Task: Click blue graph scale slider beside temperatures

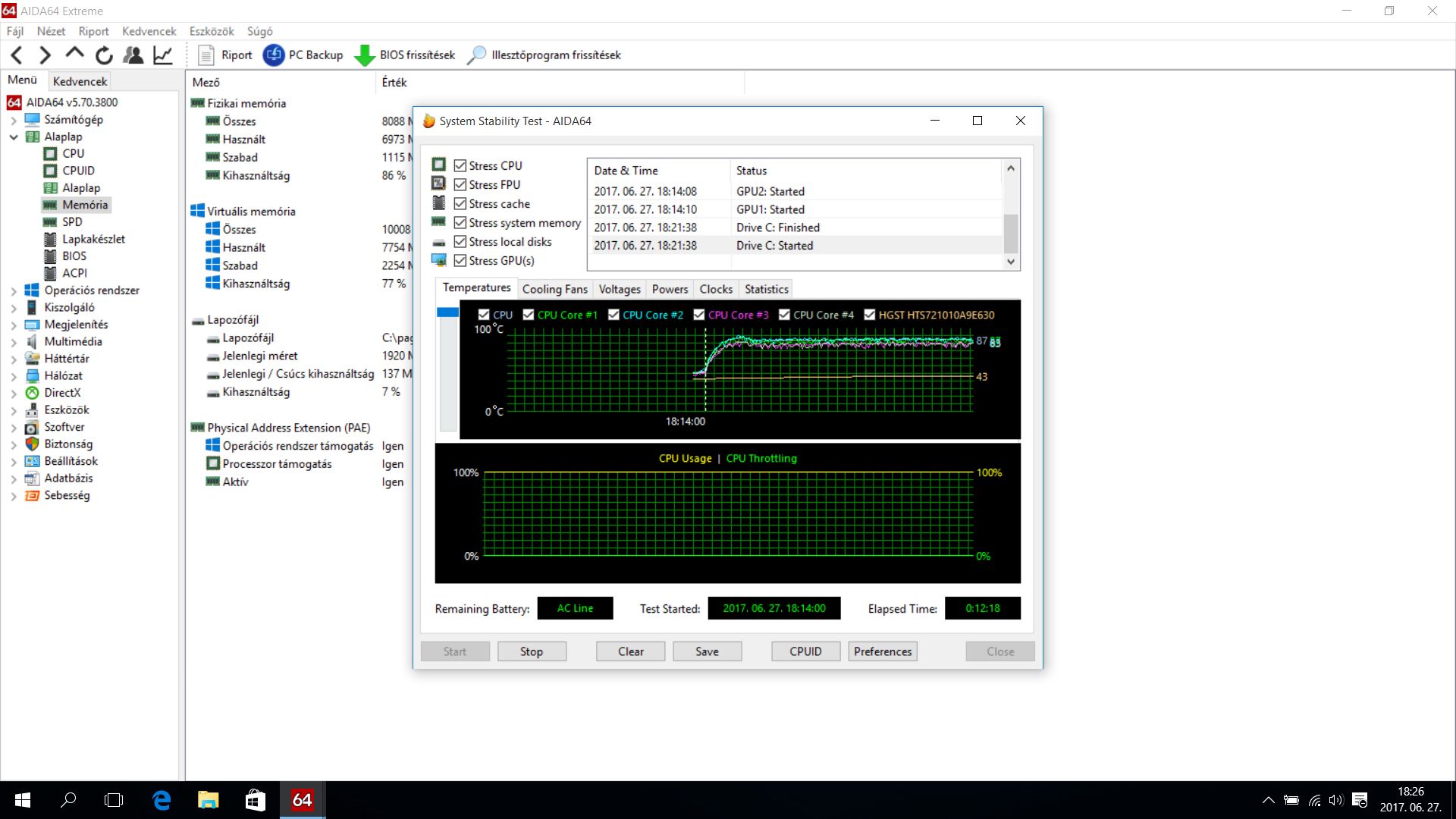Action: 447,312
